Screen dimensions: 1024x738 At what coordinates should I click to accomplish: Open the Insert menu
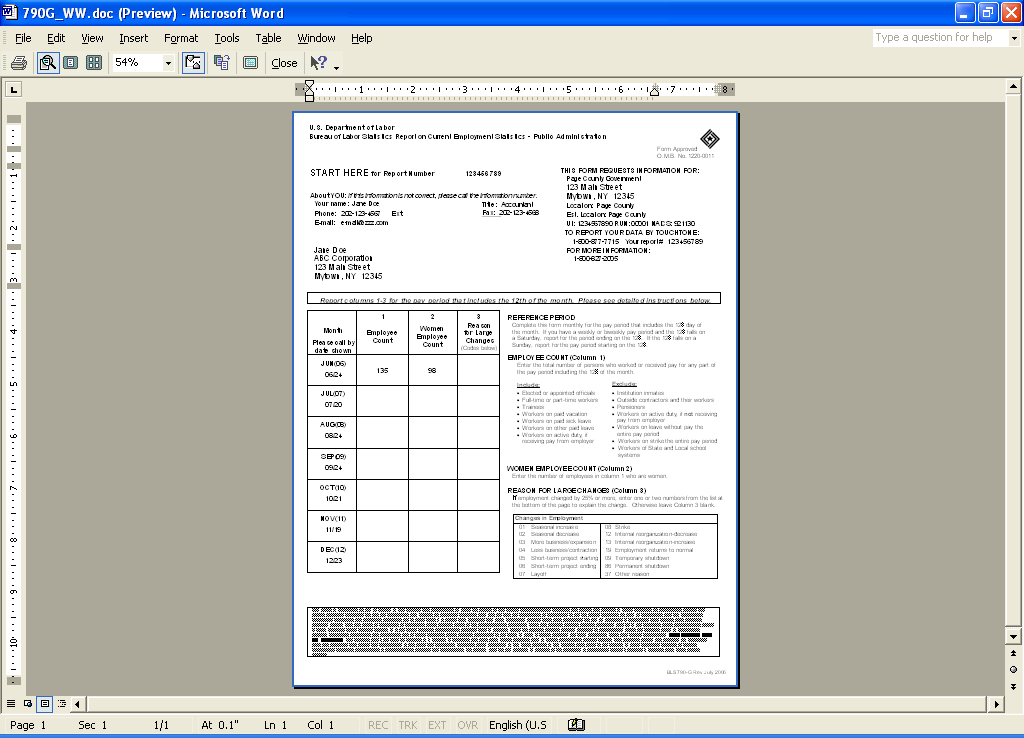133,38
